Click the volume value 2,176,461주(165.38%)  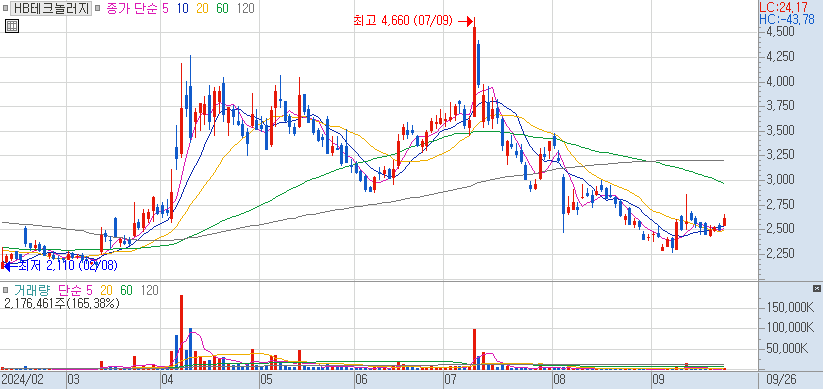62,303
